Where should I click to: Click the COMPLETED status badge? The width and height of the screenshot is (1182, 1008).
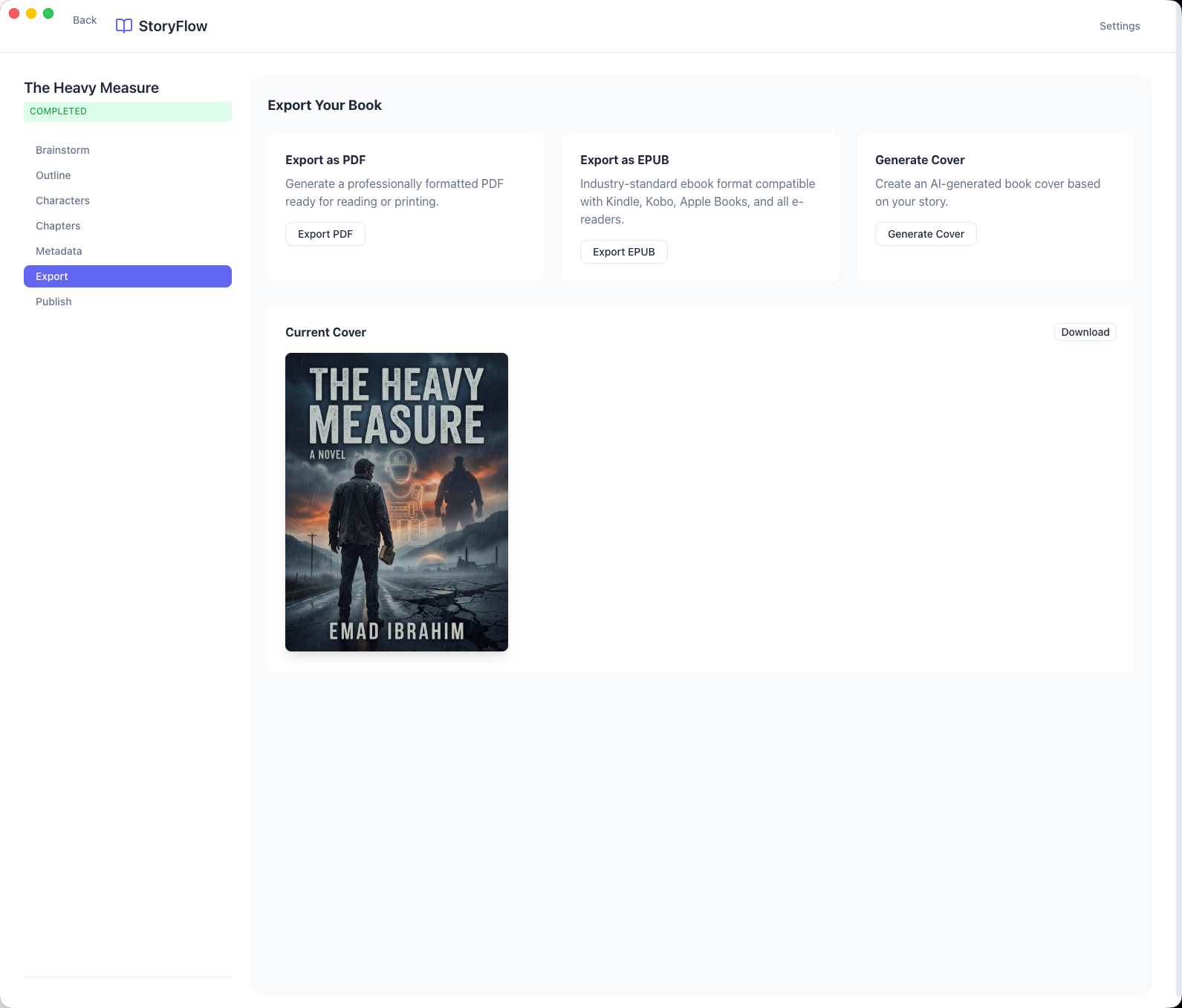coord(127,111)
